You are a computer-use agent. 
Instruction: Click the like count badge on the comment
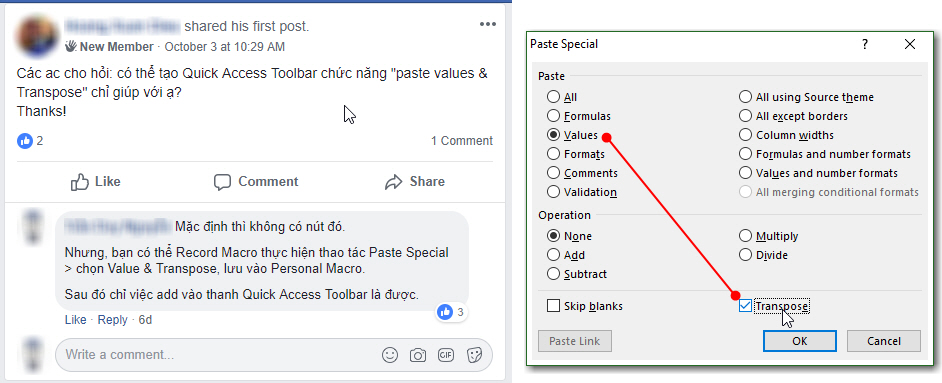click(451, 312)
